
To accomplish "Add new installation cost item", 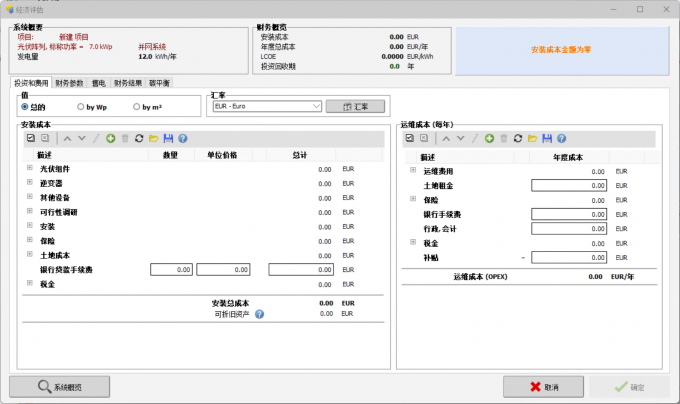I will pos(111,138).
